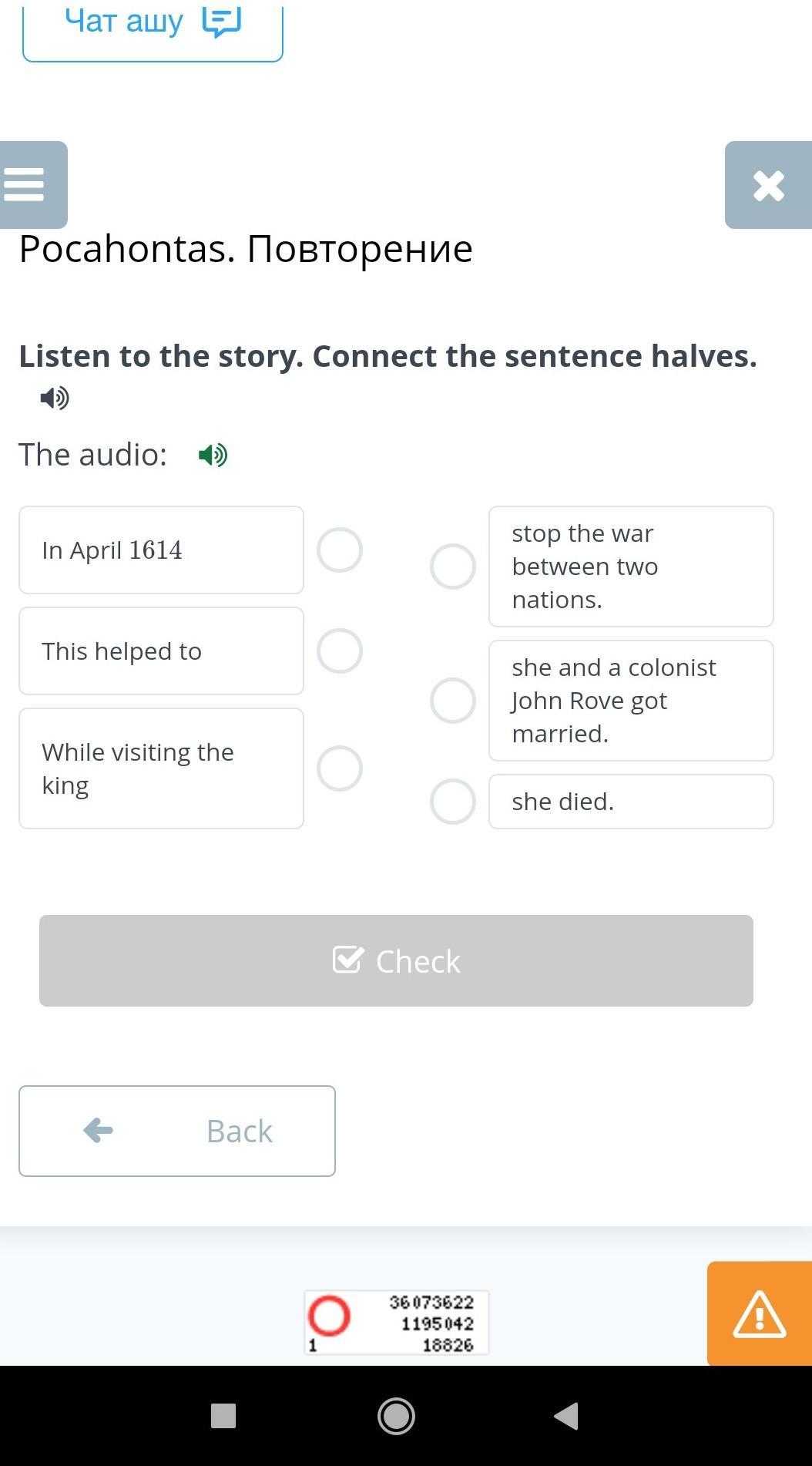812x1466 pixels.
Task: Select radio next to 'This helped to'
Action: pyautogui.click(x=340, y=651)
